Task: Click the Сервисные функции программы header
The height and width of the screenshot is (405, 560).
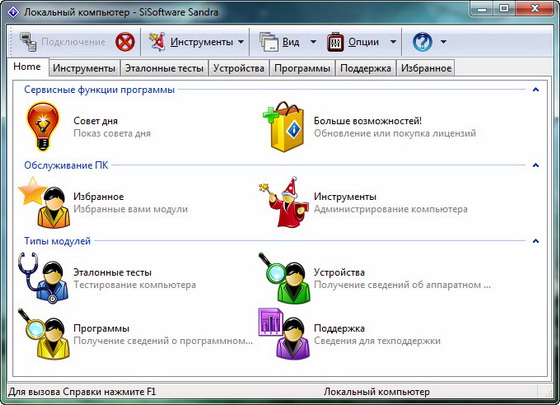Action: (x=99, y=89)
